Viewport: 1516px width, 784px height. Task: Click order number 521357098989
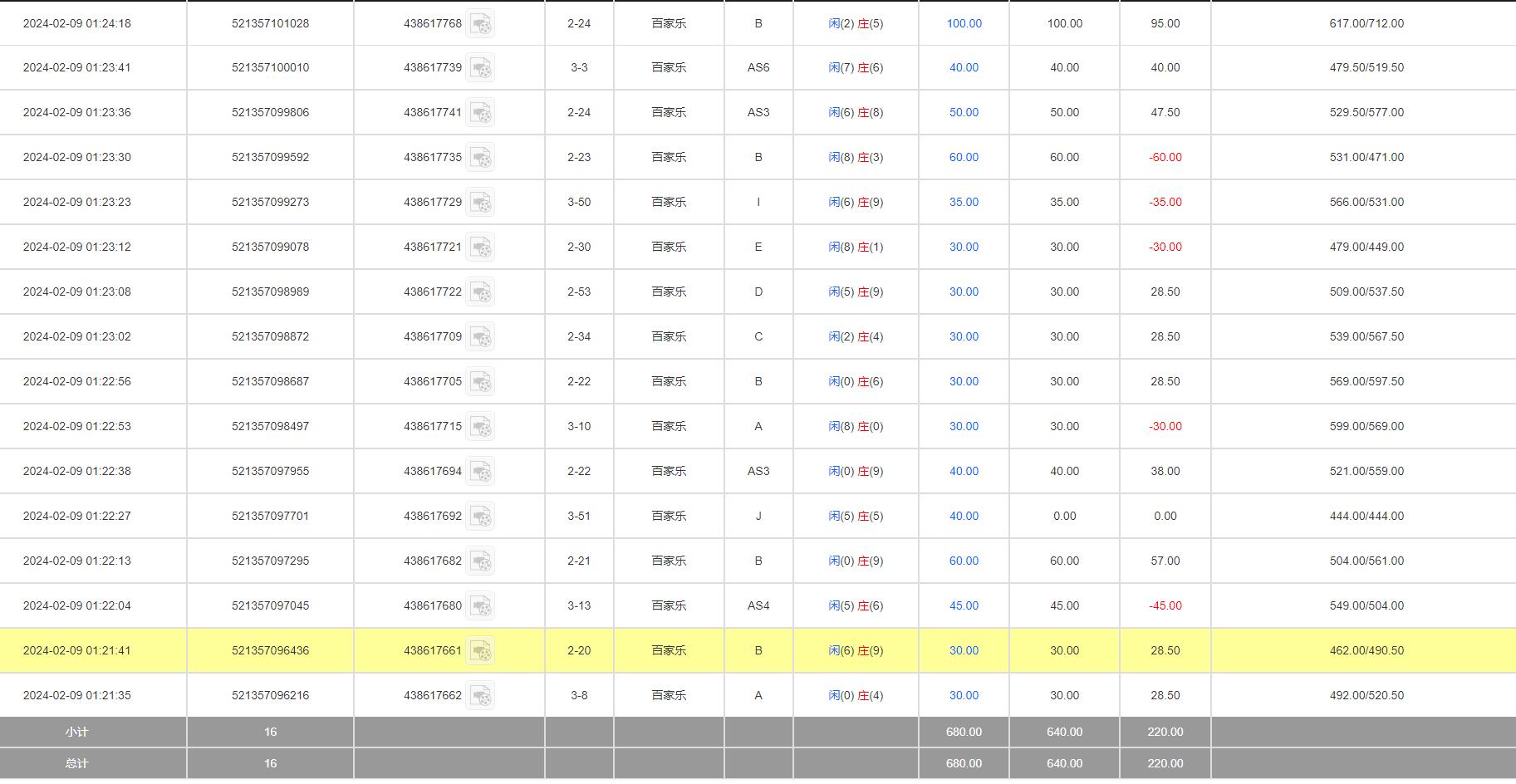point(271,292)
